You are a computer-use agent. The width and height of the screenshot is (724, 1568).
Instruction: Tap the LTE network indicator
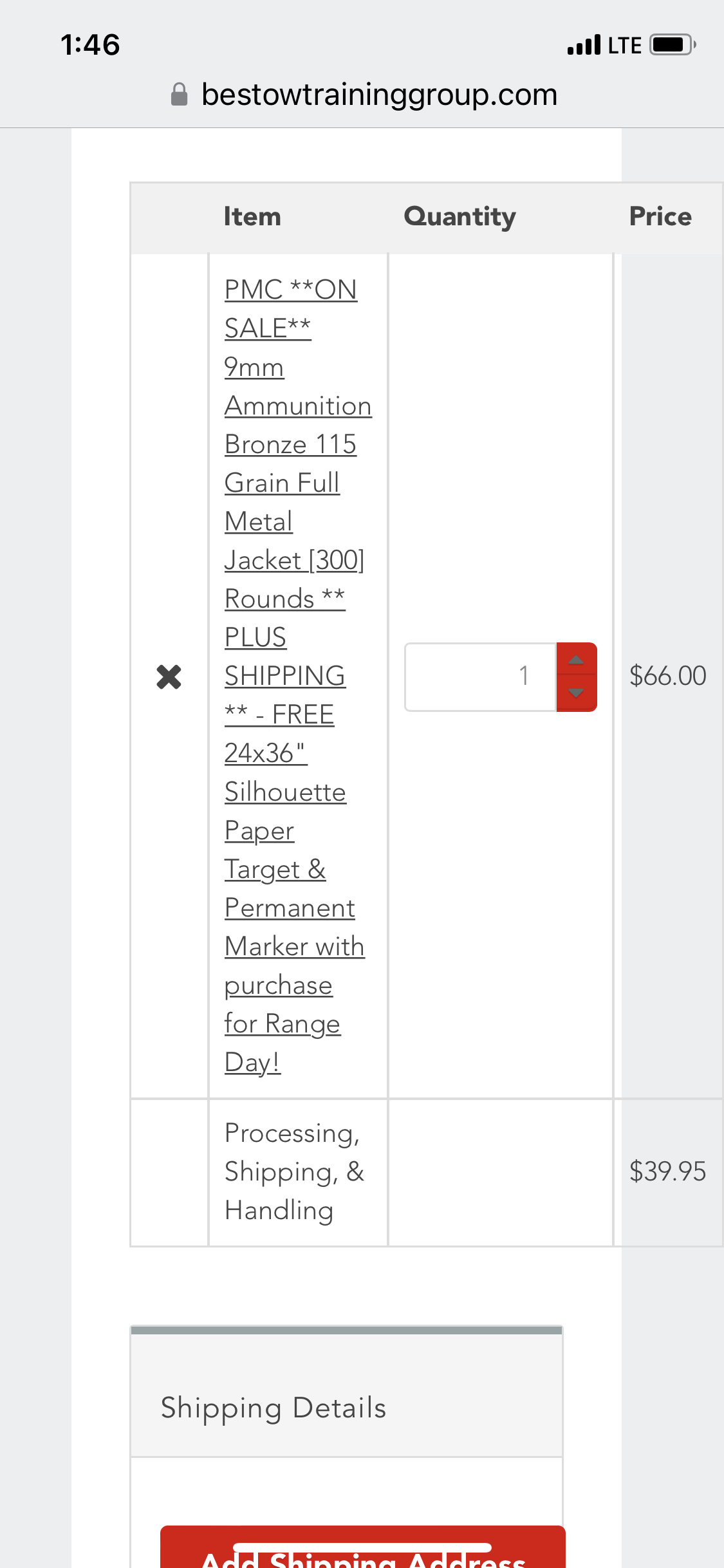click(x=624, y=45)
